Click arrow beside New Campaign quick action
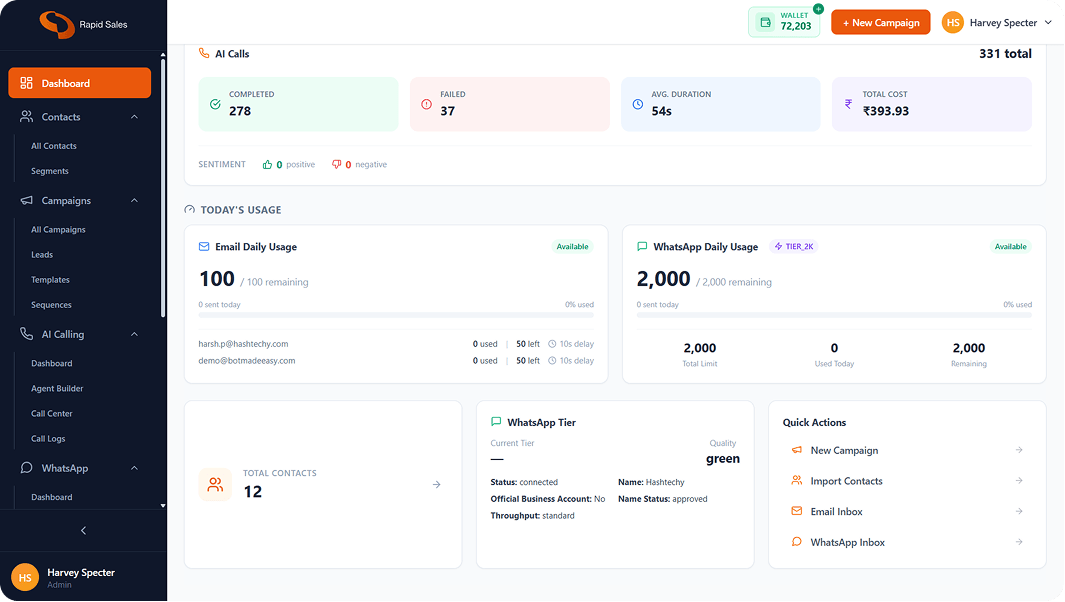This screenshot has width=1065, height=602. click(1019, 450)
